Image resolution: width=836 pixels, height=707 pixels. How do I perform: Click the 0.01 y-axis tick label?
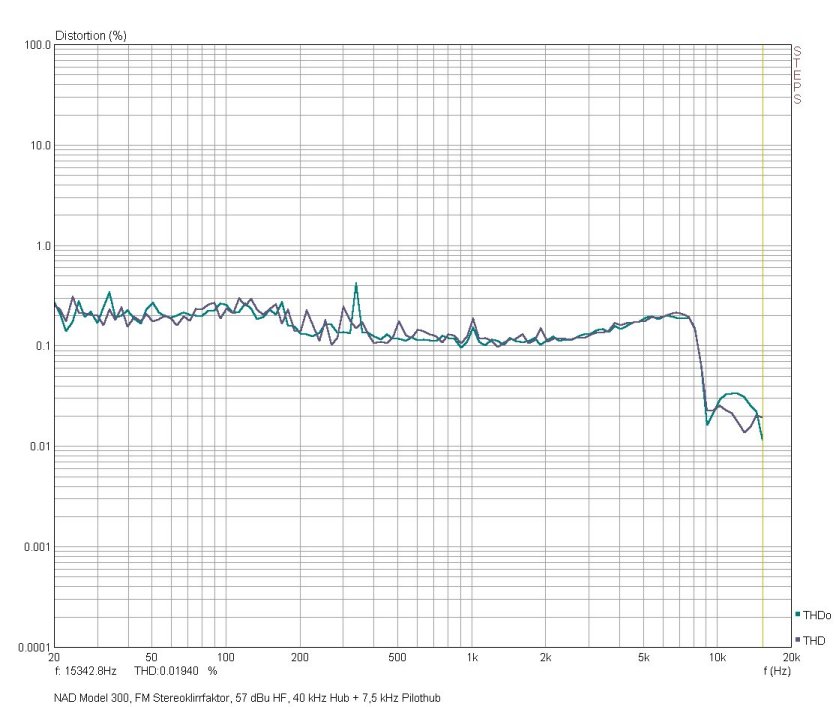[41, 446]
